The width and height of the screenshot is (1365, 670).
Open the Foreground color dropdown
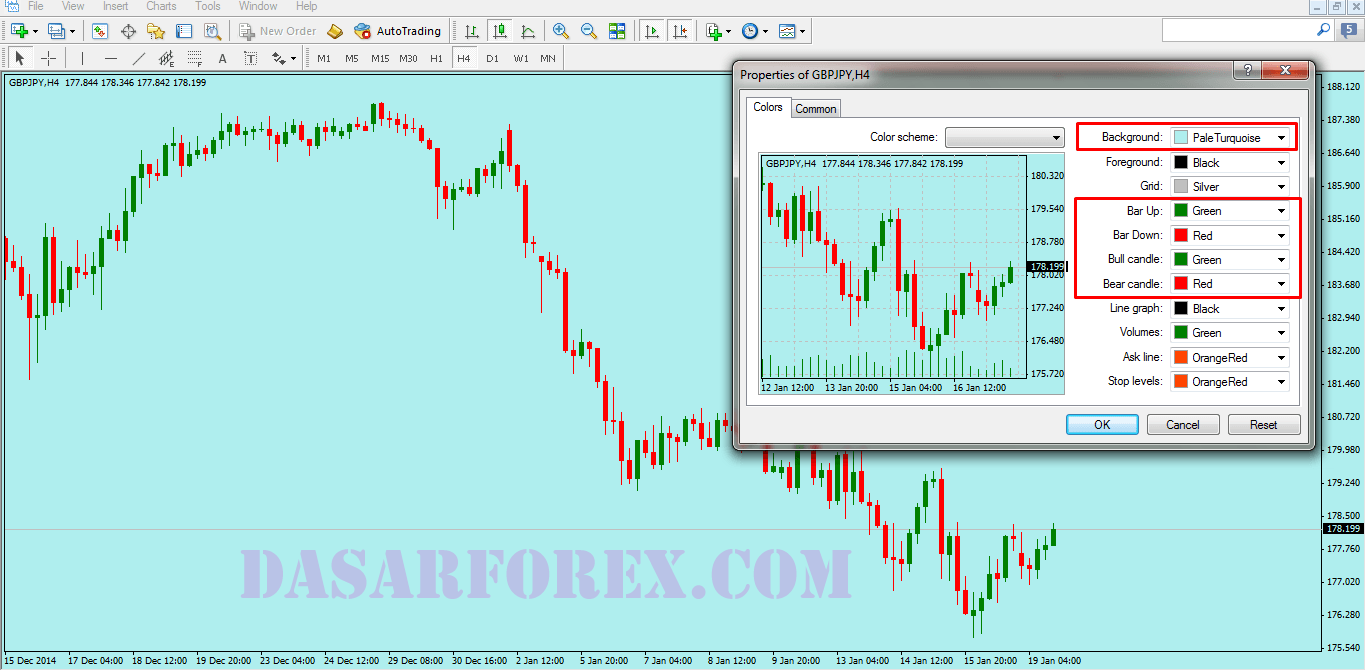[1230, 162]
